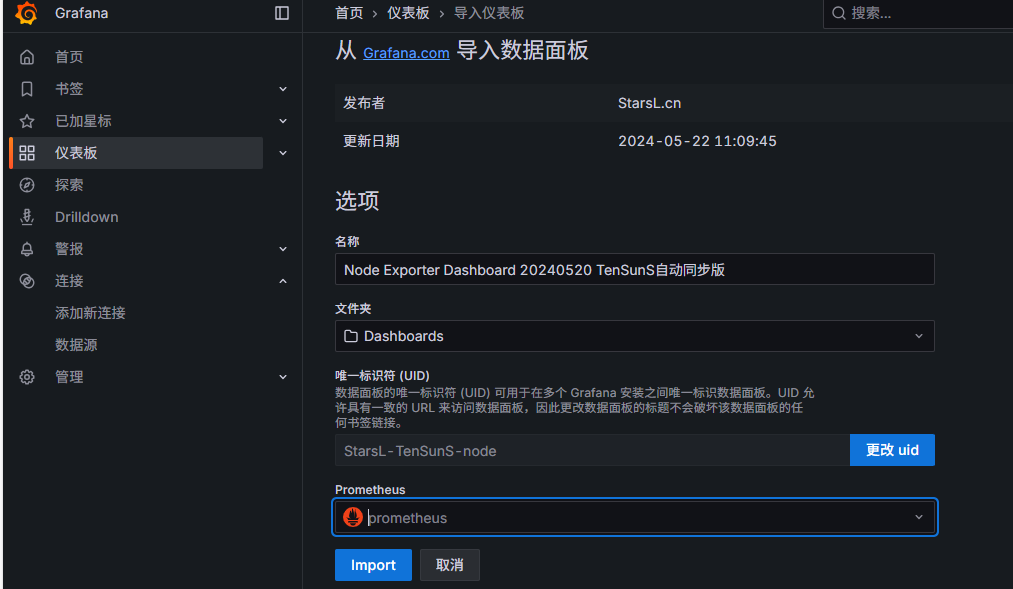
Task: Click the folder icon in Dashboards field
Action: click(351, 336)
